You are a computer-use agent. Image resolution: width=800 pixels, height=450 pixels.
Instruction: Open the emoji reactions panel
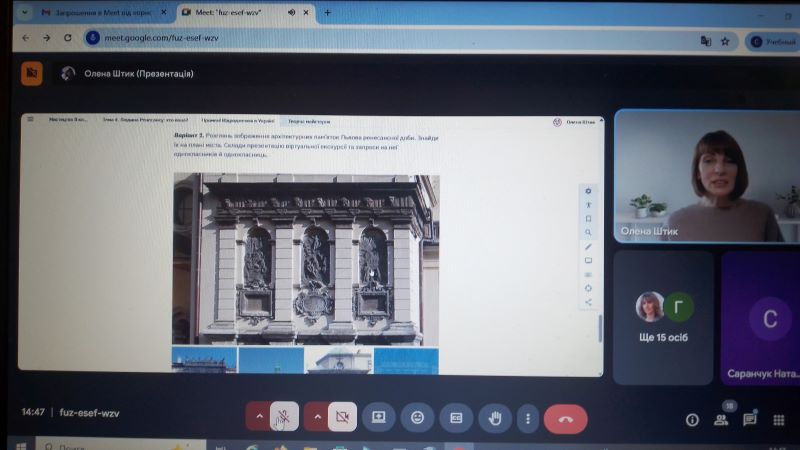pyautogui.click(x=418, y=417)
